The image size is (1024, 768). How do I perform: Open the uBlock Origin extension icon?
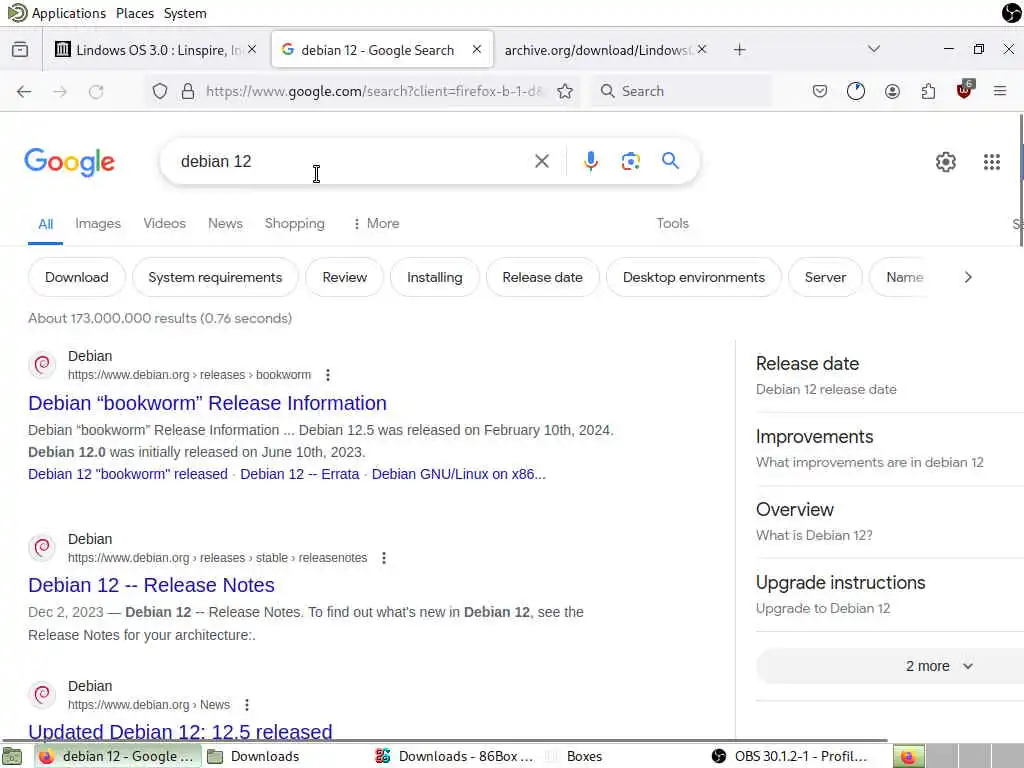tap(965, 90)
